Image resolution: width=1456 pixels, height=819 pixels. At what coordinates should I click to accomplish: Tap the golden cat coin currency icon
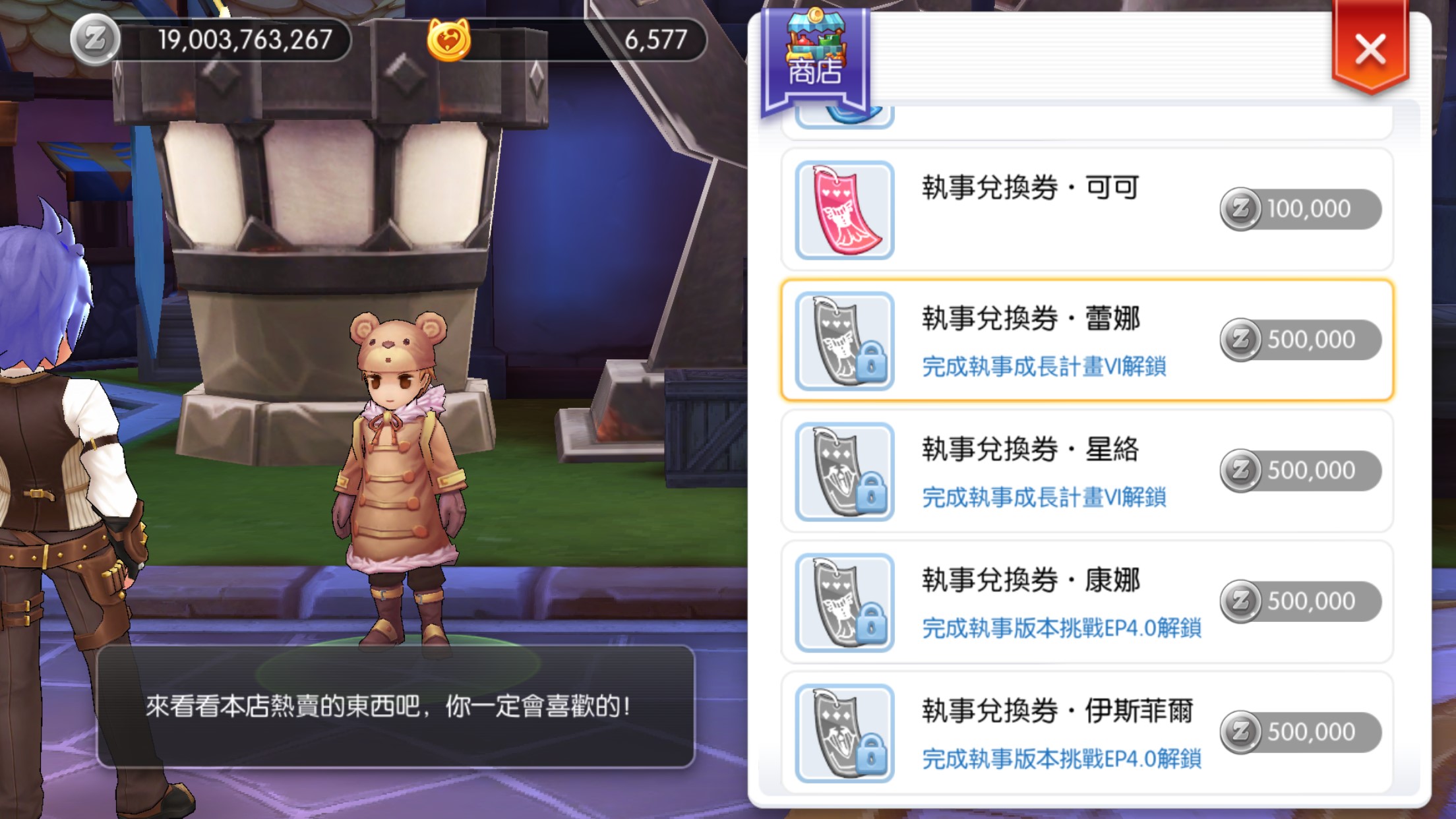[x=449, y=40]
